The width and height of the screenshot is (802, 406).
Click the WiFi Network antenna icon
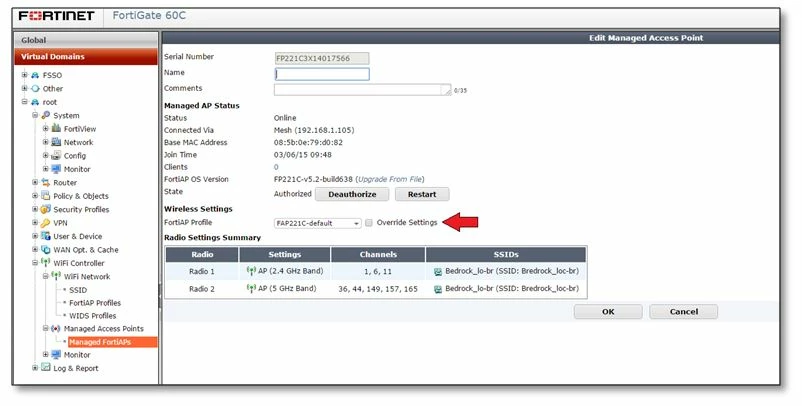[x=56, y=276]
